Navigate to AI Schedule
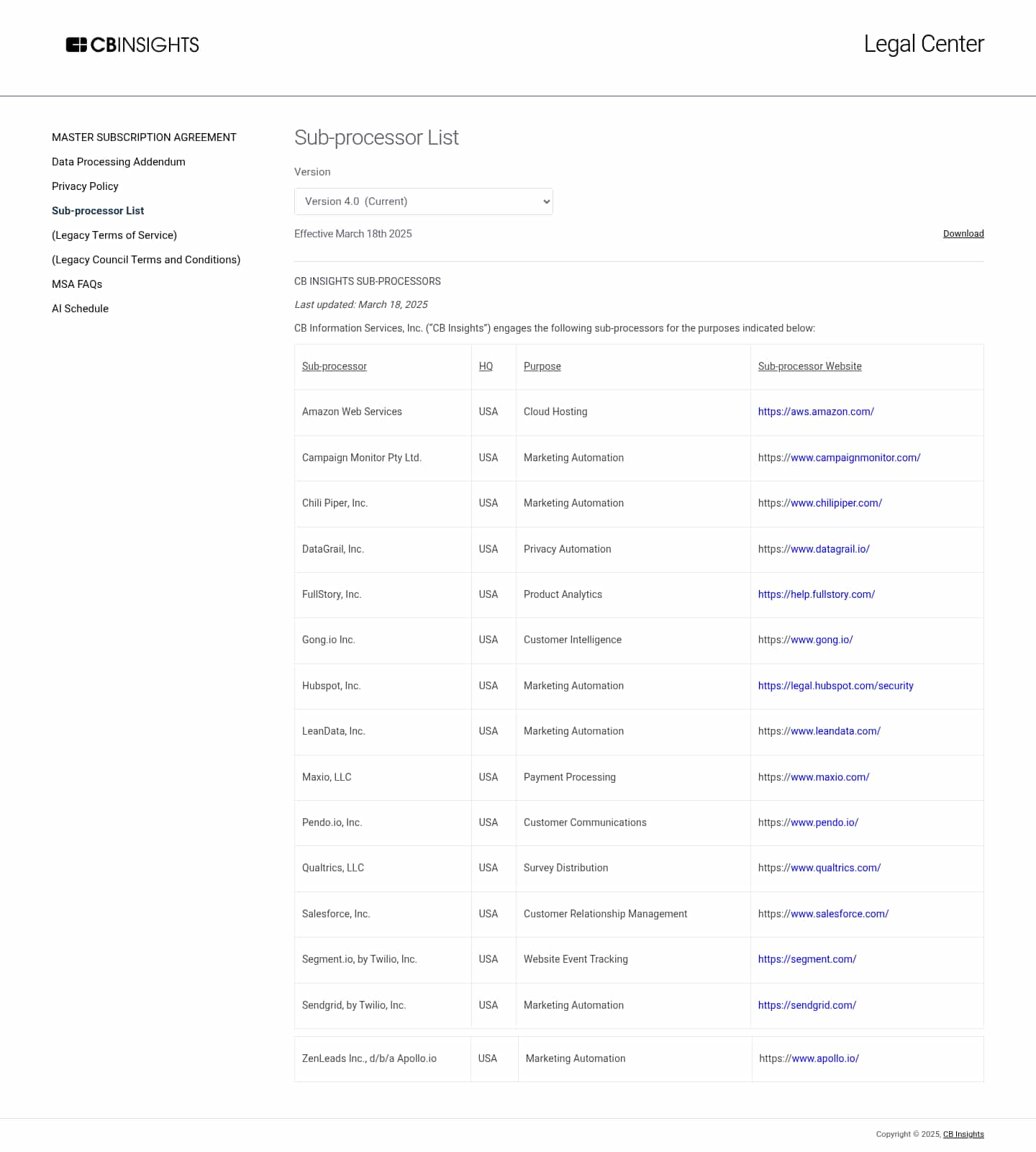The height and width of the screenshot is (1152, 1036). [x=80, y=309]
